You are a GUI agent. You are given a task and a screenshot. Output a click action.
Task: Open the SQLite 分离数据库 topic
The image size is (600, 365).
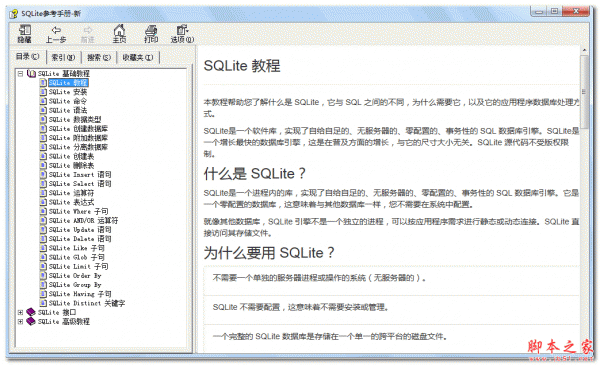78,147
